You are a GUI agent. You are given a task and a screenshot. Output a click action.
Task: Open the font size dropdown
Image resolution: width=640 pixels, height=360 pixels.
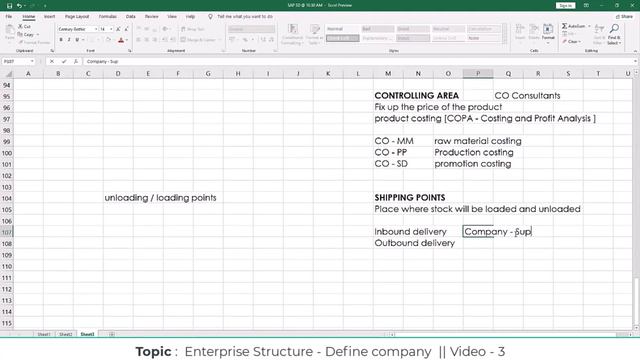tap(111, 29)
